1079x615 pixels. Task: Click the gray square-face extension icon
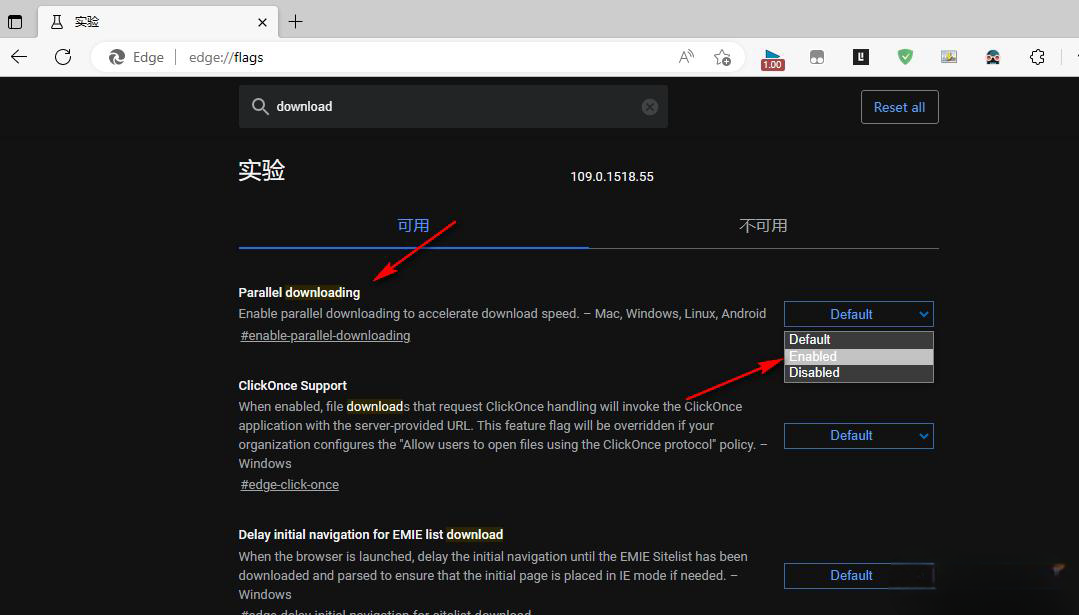coord(817,58)
